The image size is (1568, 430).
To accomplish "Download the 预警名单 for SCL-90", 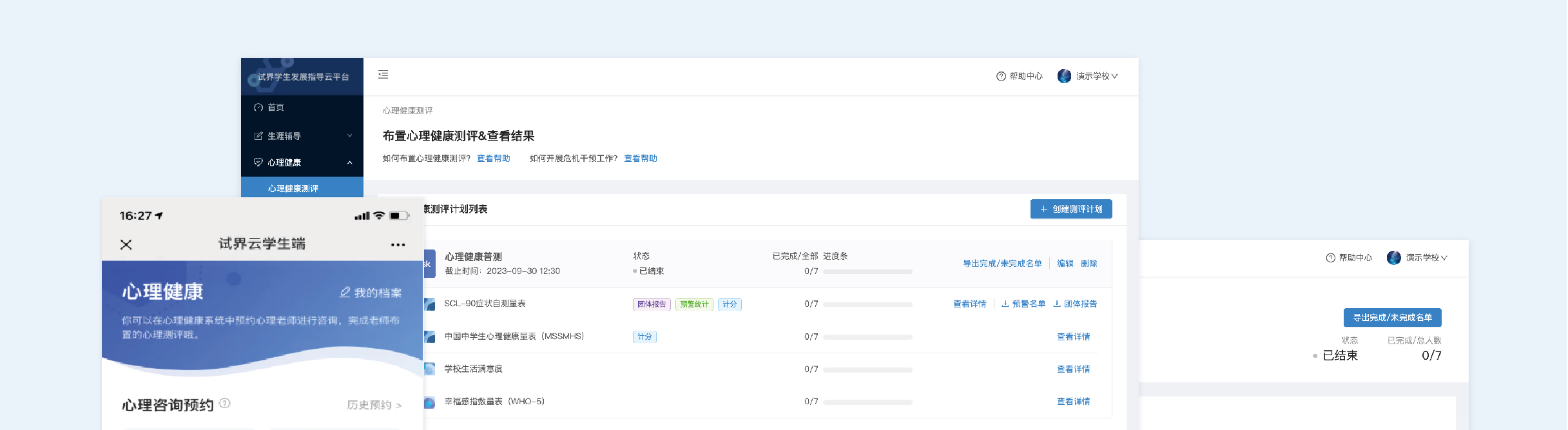I will pyautogui.click(x=1023, y=304).
